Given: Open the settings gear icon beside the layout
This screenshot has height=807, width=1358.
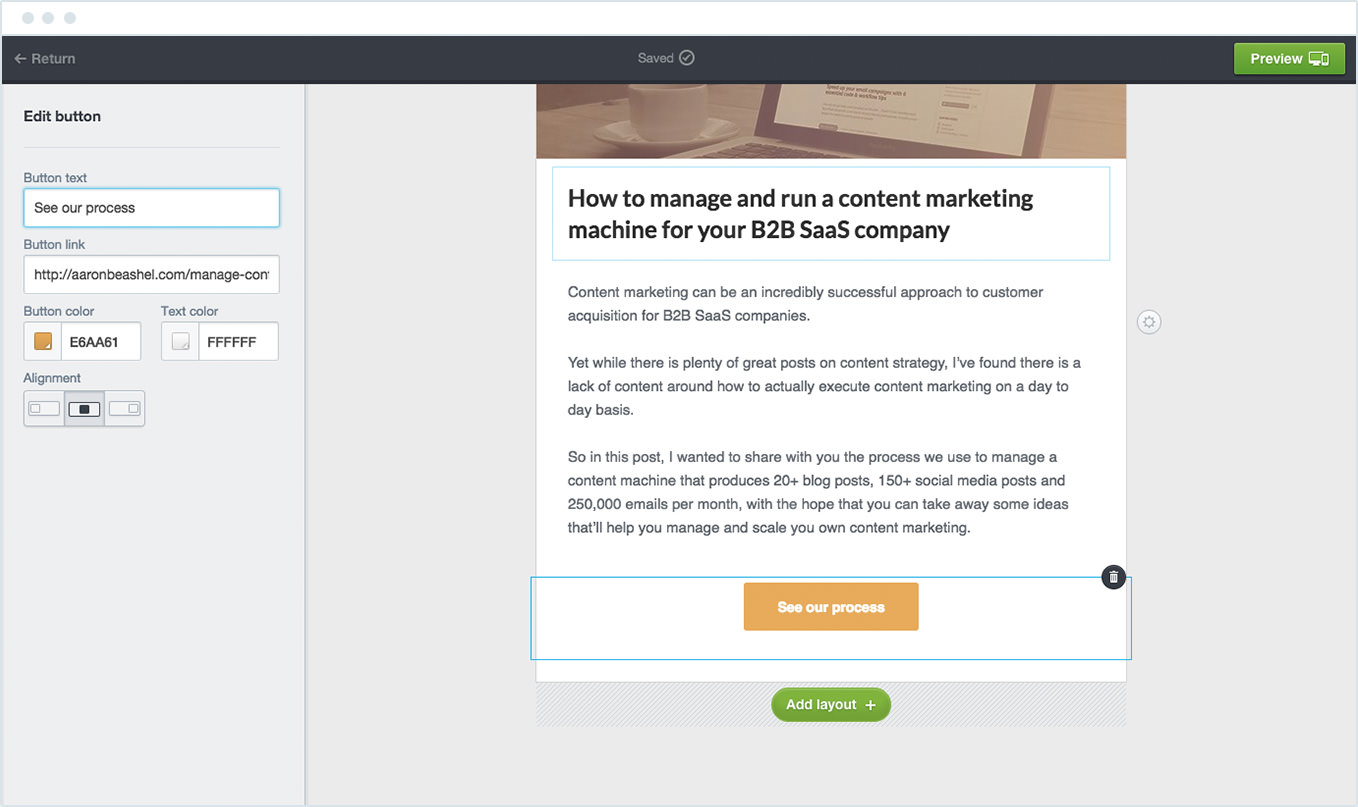Looking at the screenshot, I should tap(1148, 321).
